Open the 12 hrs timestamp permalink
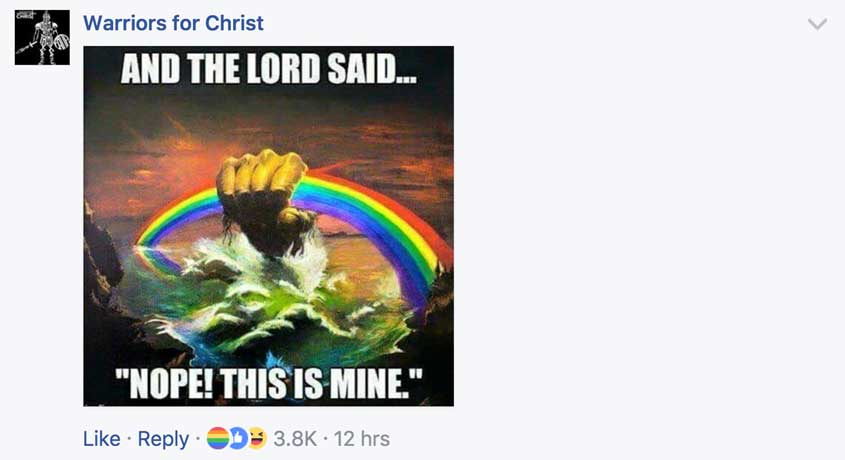This screenshot has width=845, height=460. (x=362, y=438)
